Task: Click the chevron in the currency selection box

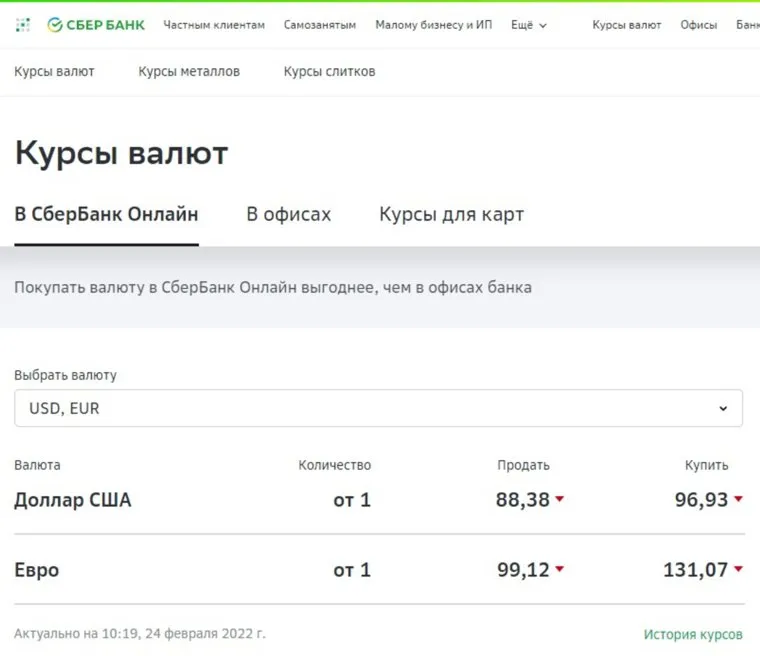Action: click(723, 408)
